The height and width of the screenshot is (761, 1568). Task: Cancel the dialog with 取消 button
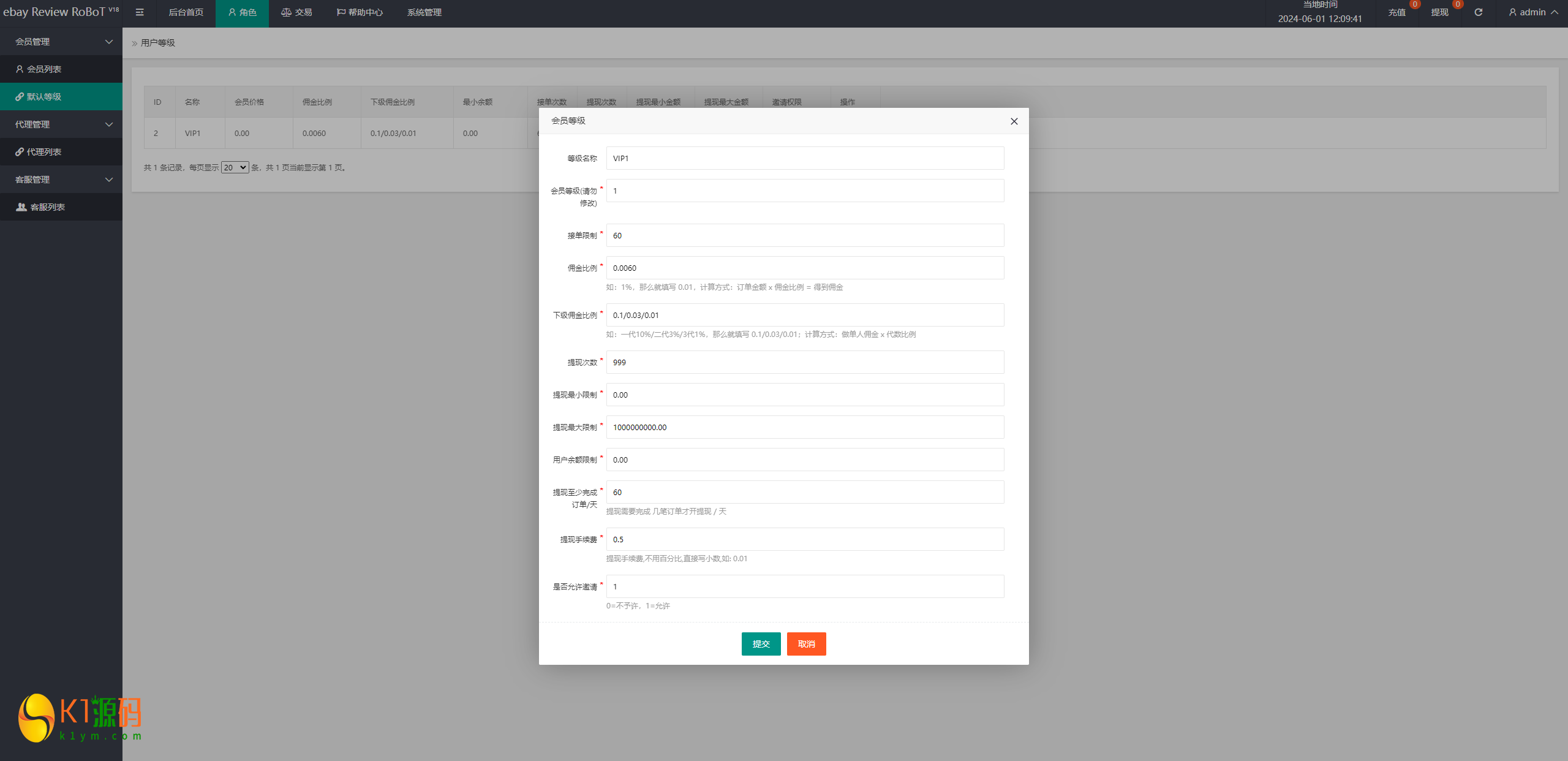click(x=806, y=644)
